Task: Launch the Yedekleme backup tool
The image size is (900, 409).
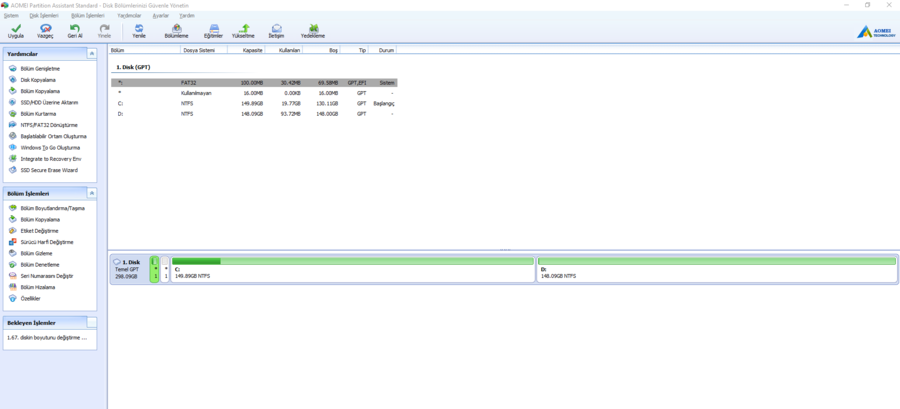Action: (x=313, y=31)
